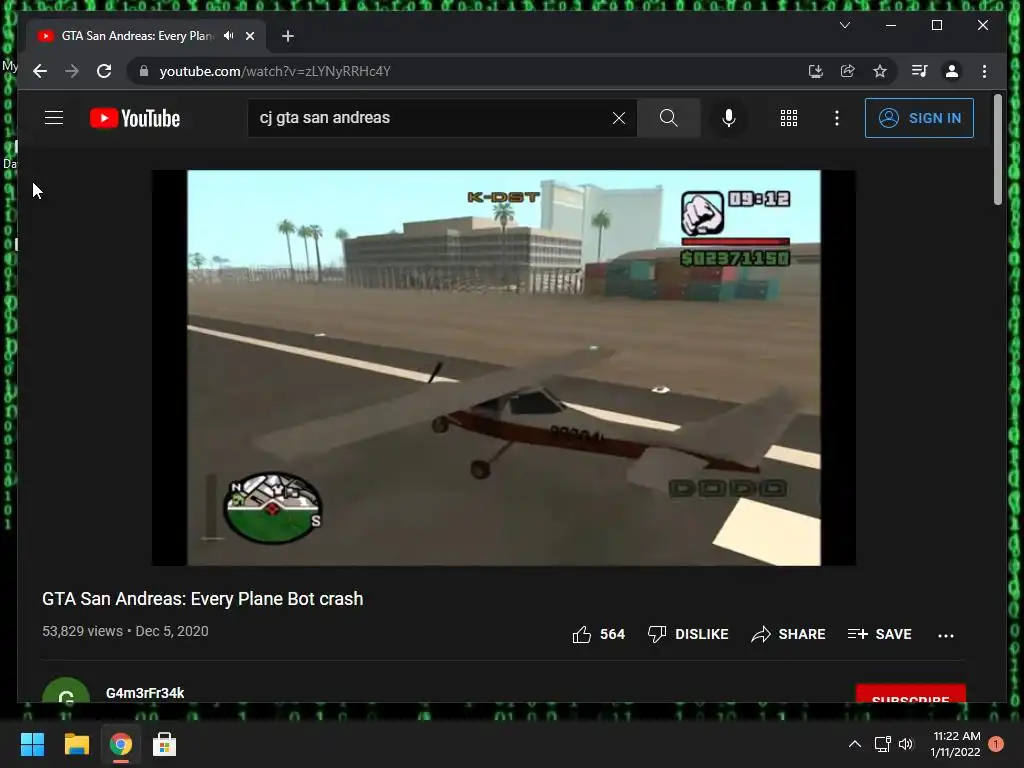View site info via padlock icon
Screen dimensions: 1024x768
tap(144, 71)
